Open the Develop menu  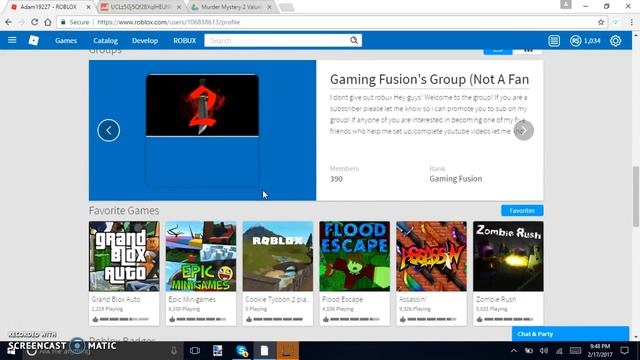[145, 41]
